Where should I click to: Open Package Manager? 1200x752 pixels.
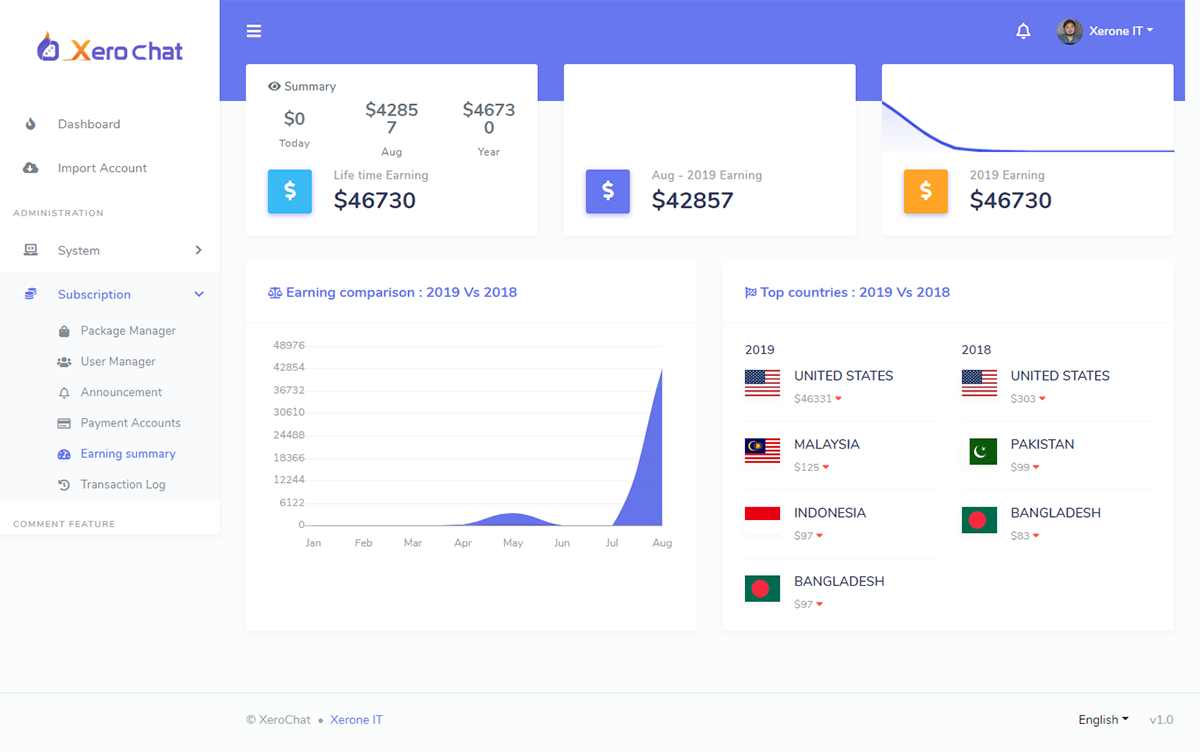tap(128, 331)
